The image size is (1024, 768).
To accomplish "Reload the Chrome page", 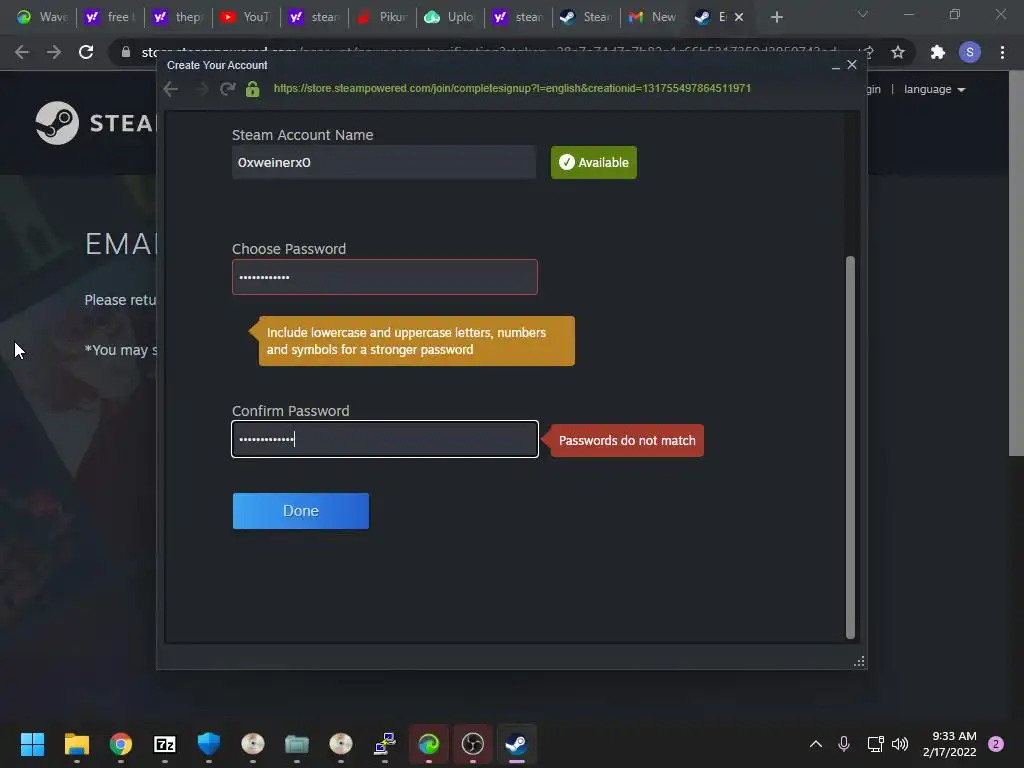I will [86, 52].
